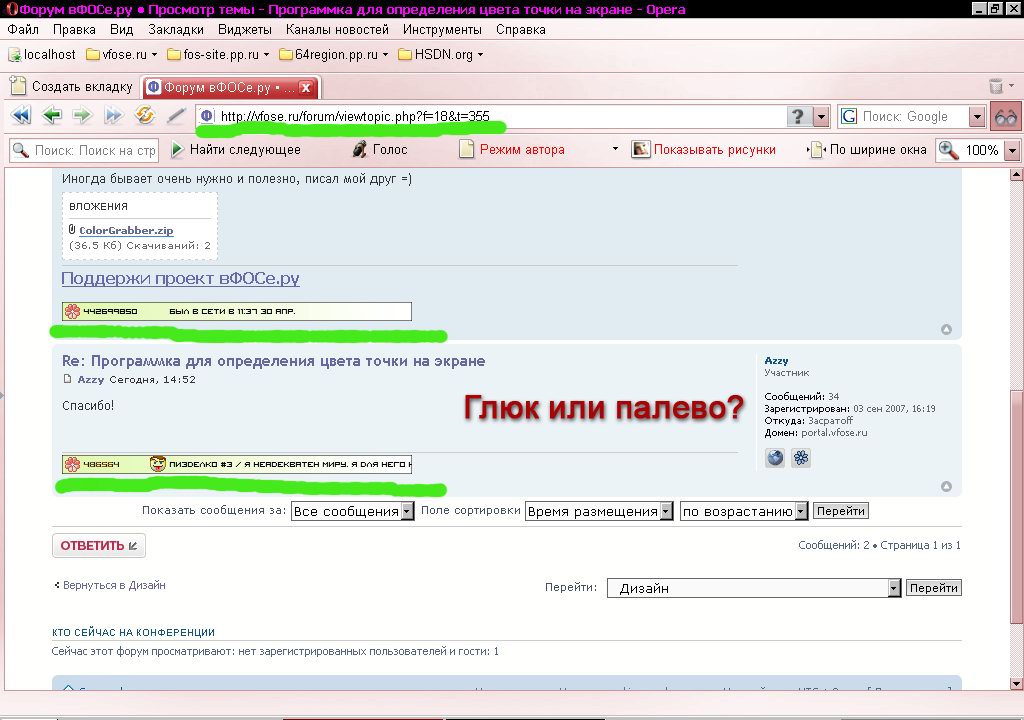Open the 100% zoom level dropdown
1024x720 pixels.
tap(1011, 150)
